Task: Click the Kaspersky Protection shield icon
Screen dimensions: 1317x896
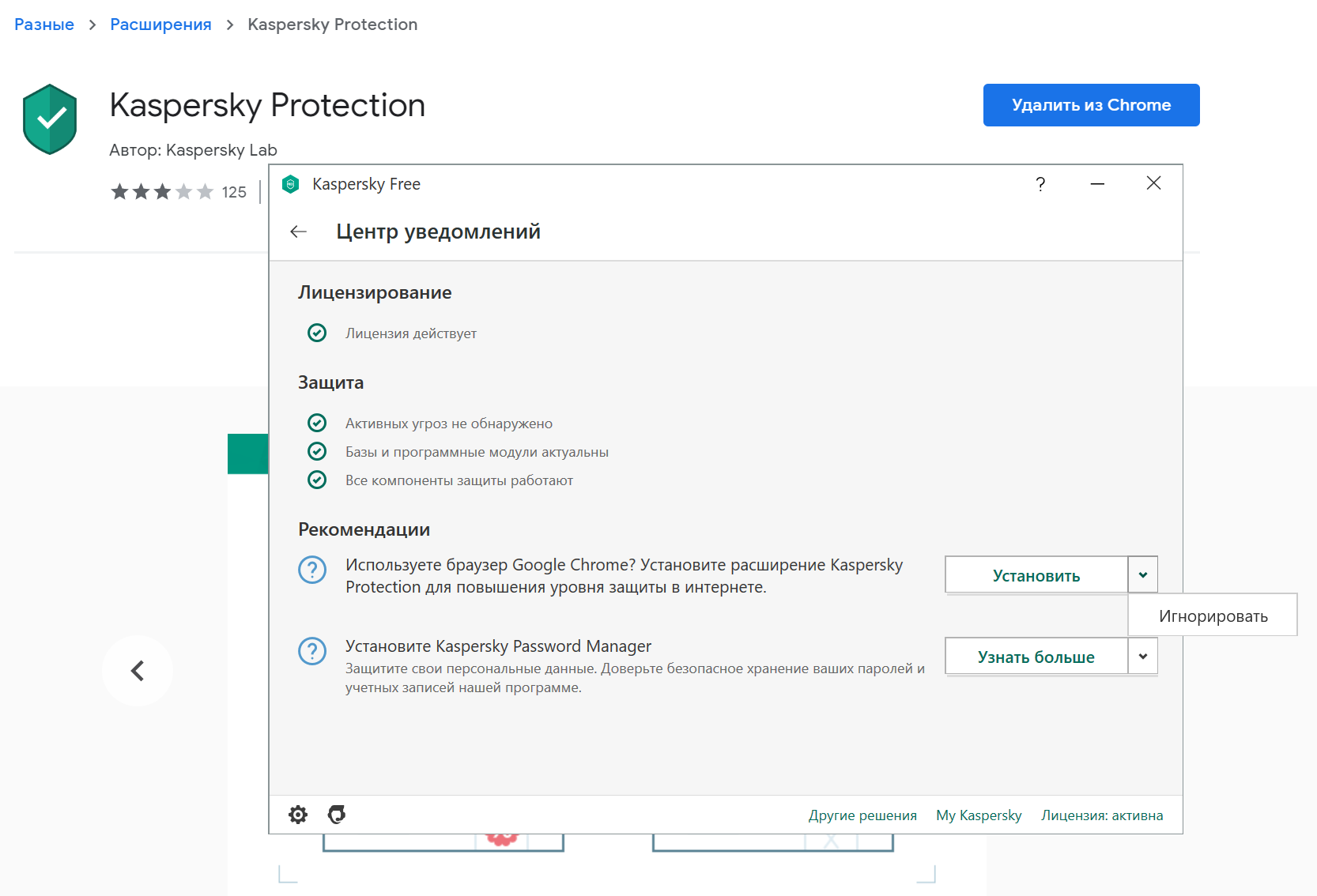Action: [50, 119]
